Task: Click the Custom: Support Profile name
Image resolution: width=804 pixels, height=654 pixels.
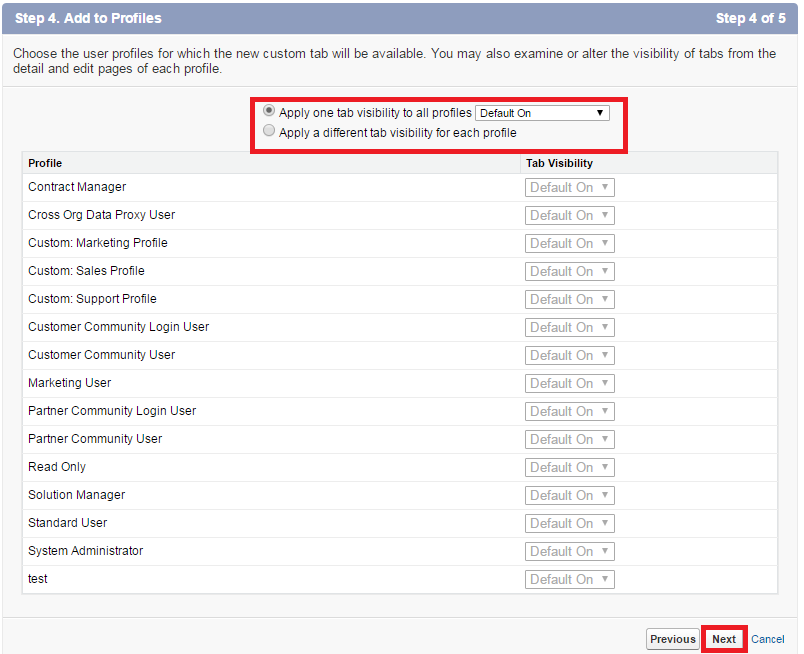Action: click(x=92, y=299)
